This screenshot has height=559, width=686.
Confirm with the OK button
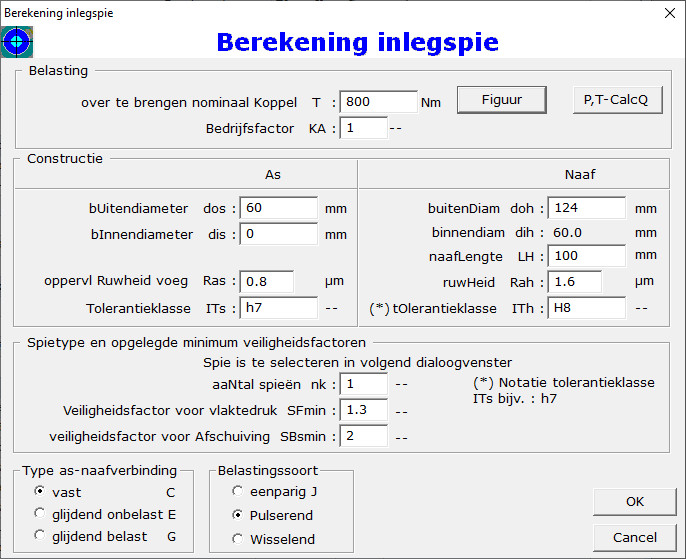tap(635, 502)
